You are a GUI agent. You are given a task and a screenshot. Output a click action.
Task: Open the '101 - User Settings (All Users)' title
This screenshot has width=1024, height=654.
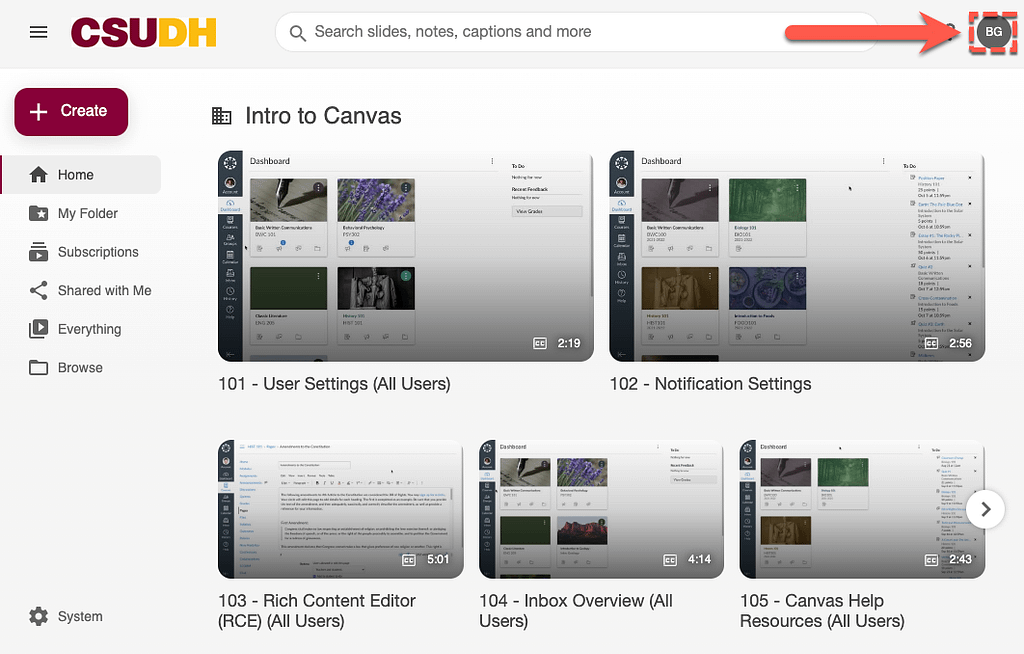coord(334,384)
